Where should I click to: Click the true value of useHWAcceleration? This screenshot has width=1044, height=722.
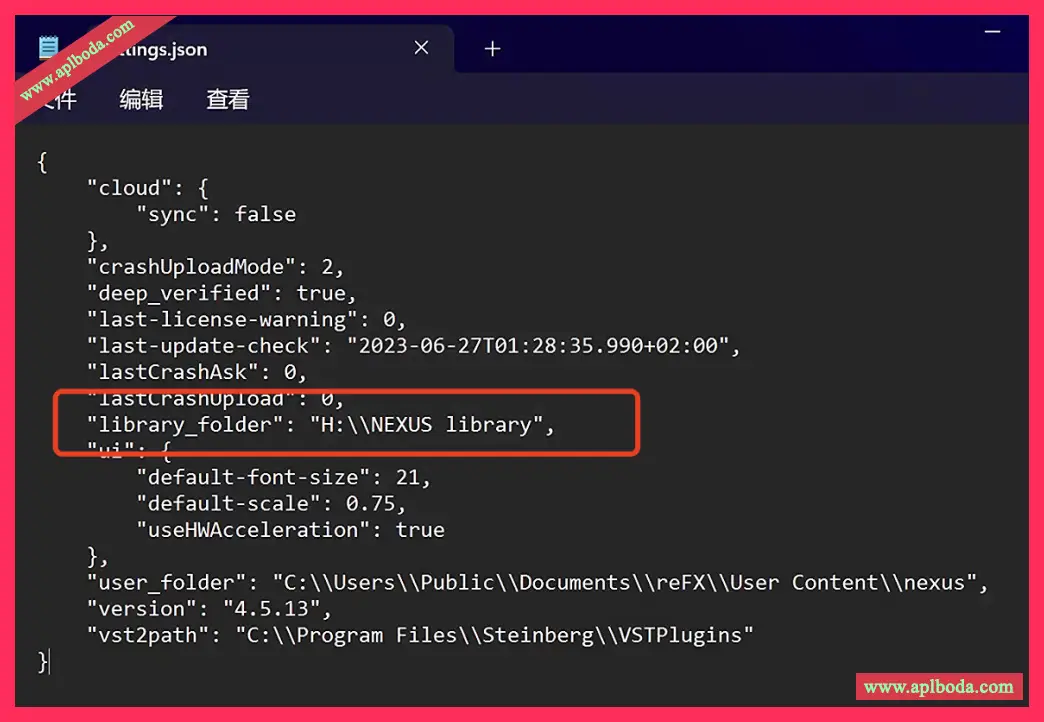[420, 529]
